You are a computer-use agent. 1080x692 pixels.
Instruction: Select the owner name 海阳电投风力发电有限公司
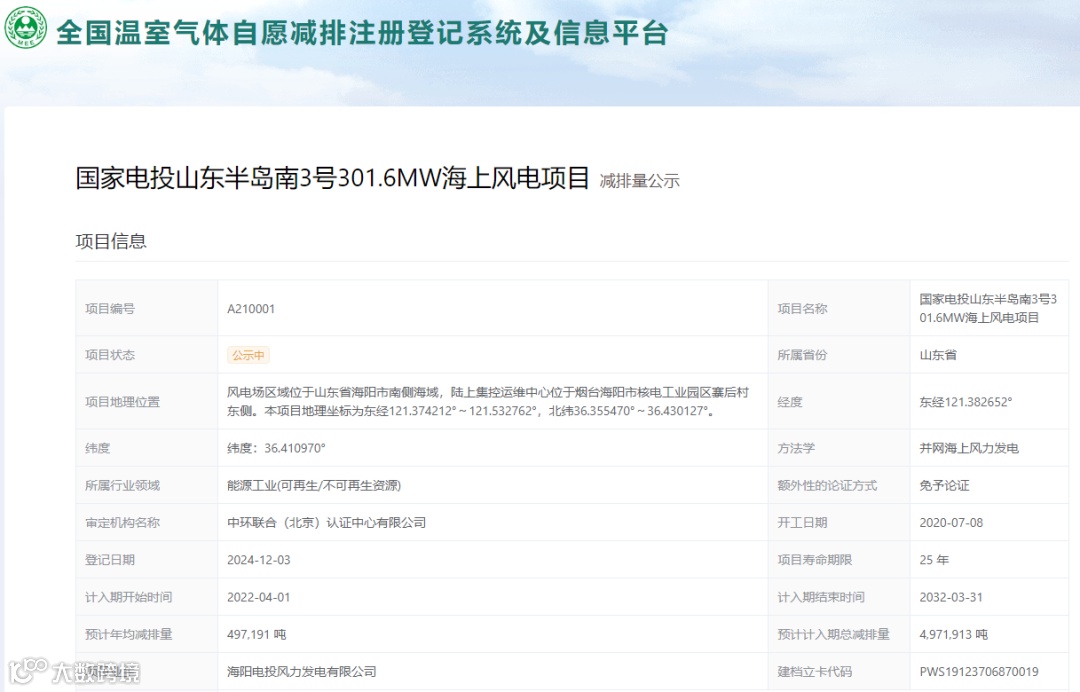tap(302, 671)
